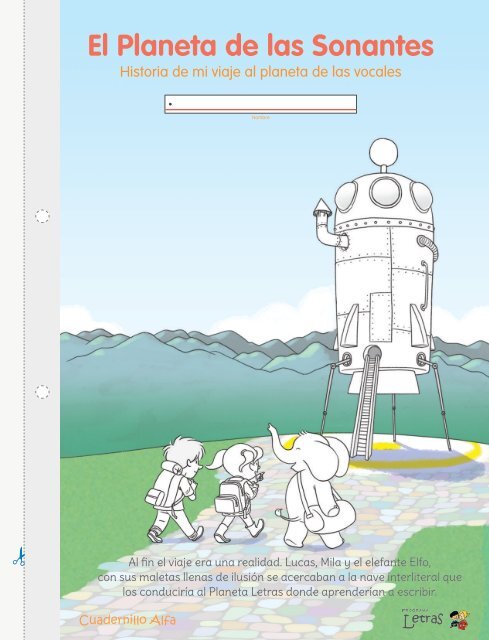This screenshot has width=489, height=640.
Task: Click the Cuadernillo Alfa label
Action: [128, 620]
